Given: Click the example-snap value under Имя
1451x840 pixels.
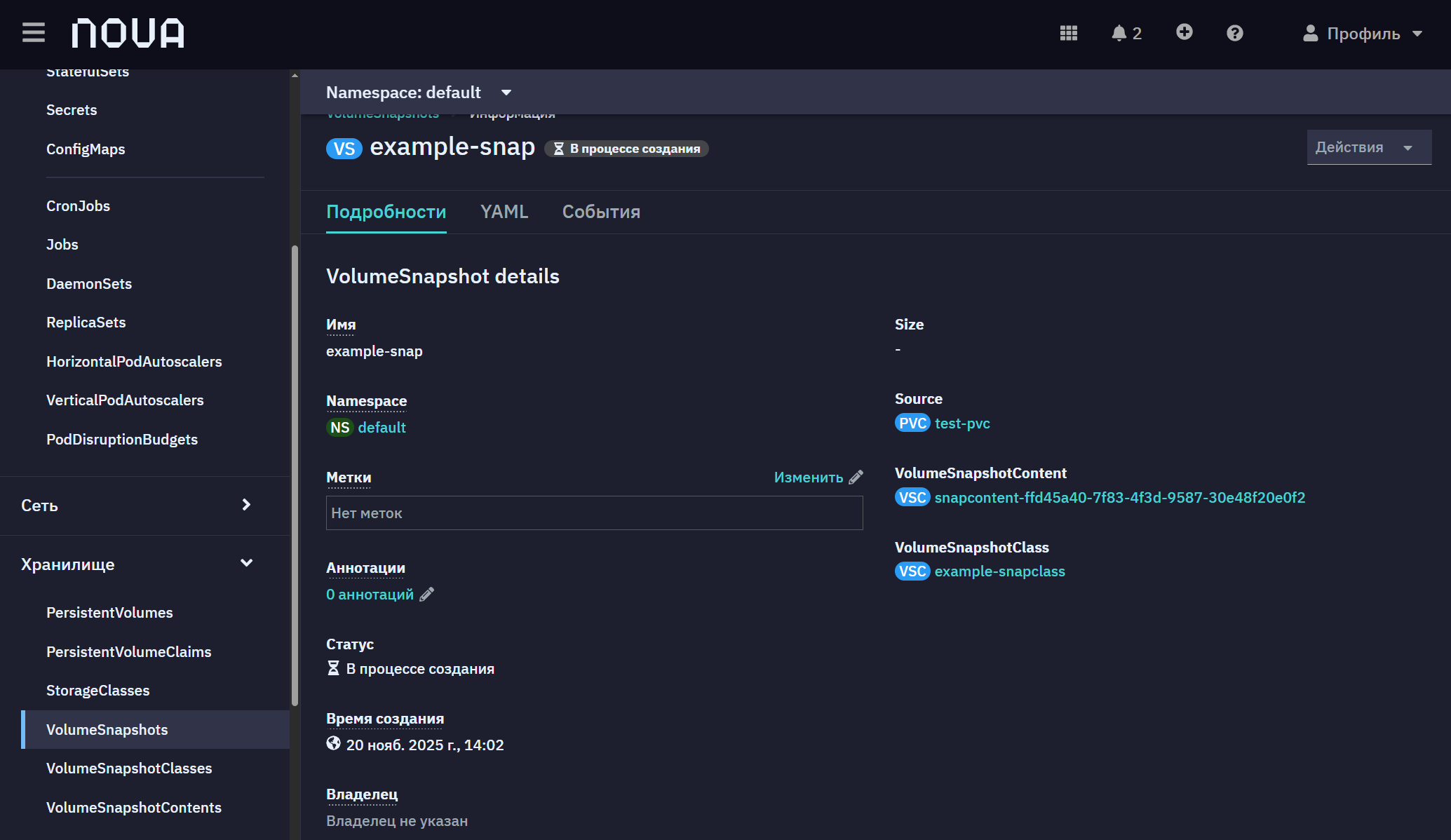Looking at the screenshot, I should pyautogui.click(x=374, y=351).
